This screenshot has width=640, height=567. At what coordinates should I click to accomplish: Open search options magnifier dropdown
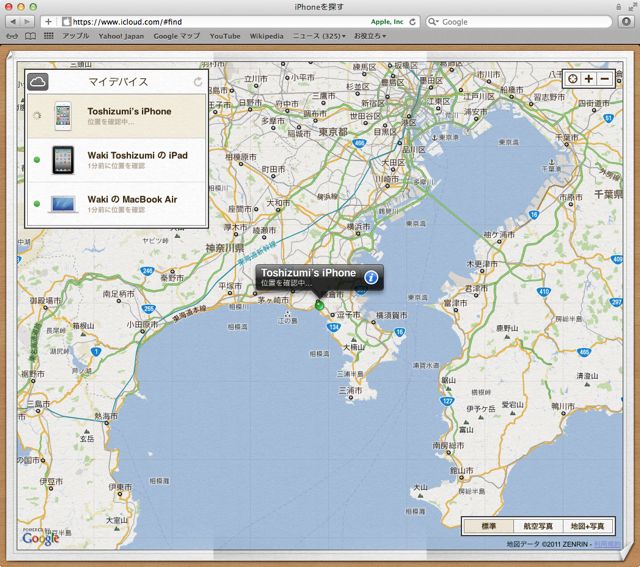(433, 22)
